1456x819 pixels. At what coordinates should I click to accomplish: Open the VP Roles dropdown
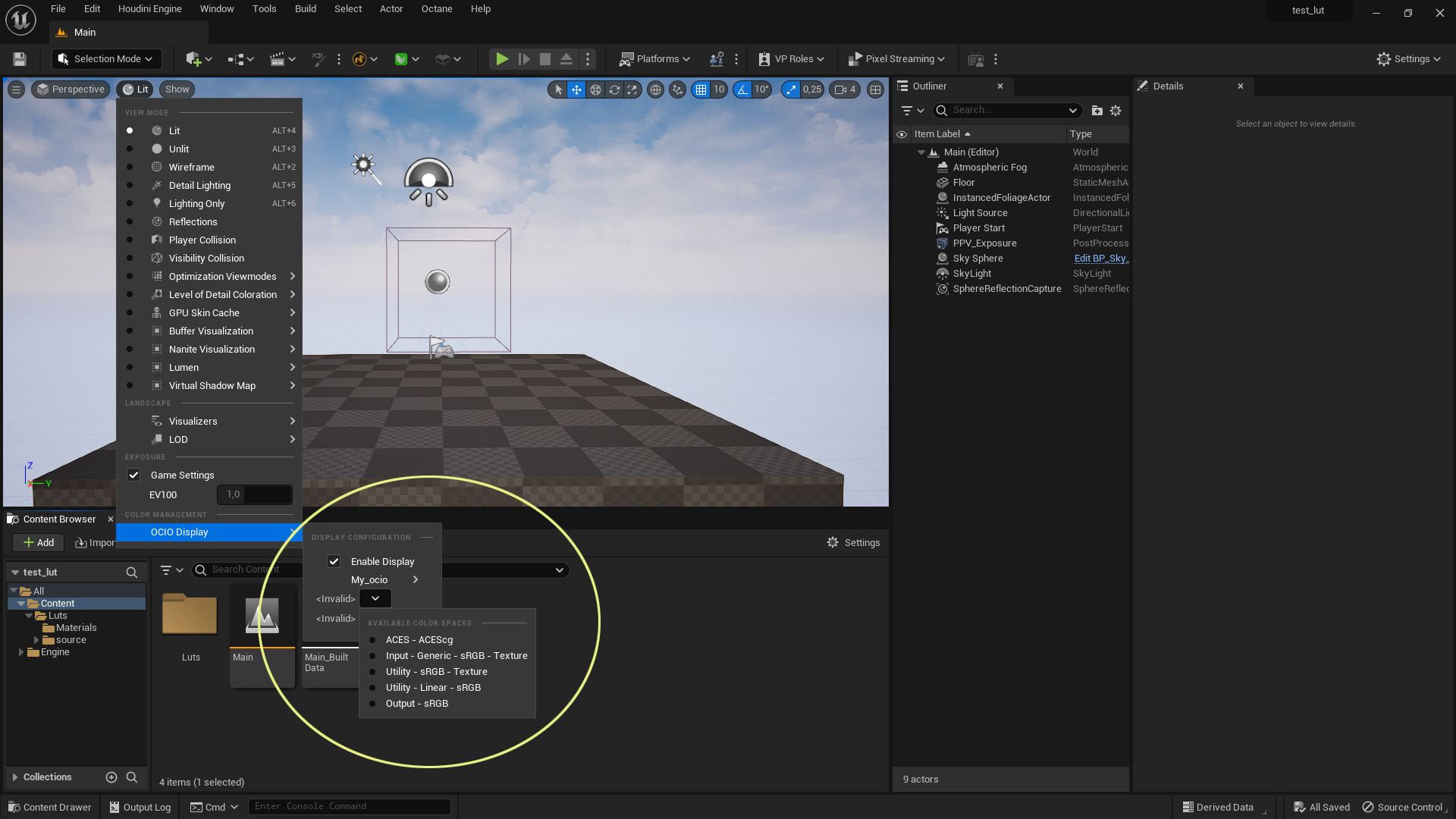click(x=791, y=59)
